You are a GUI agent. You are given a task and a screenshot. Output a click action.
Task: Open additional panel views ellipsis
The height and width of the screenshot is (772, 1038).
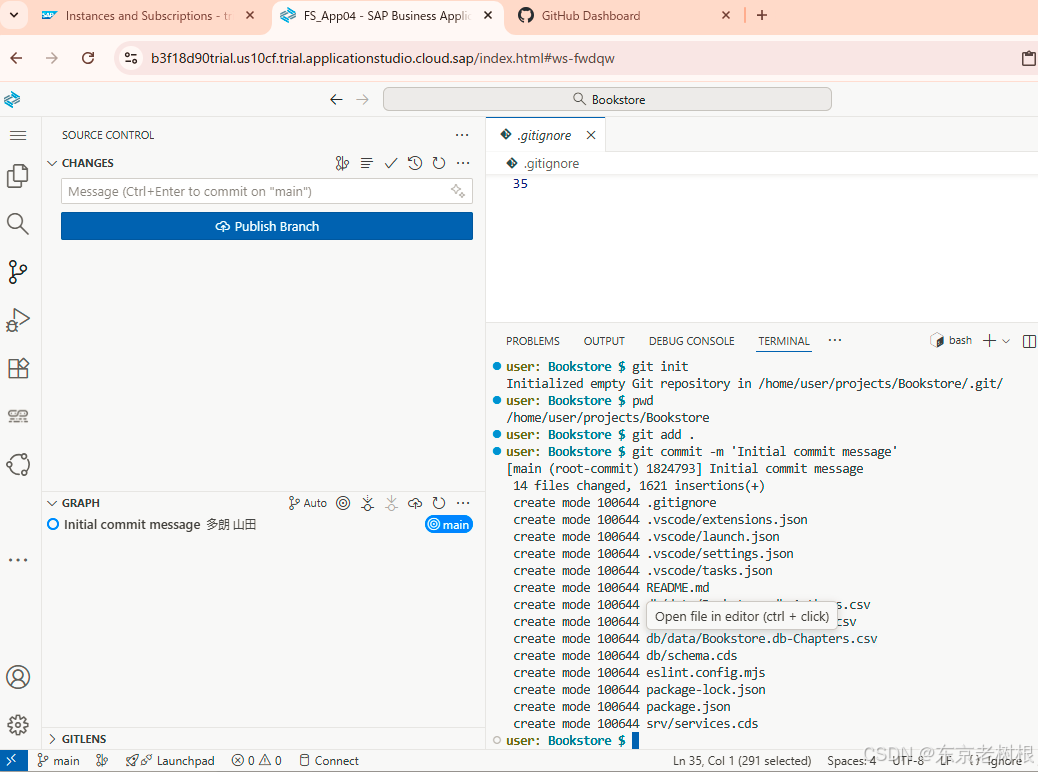[x=835, y=340]
